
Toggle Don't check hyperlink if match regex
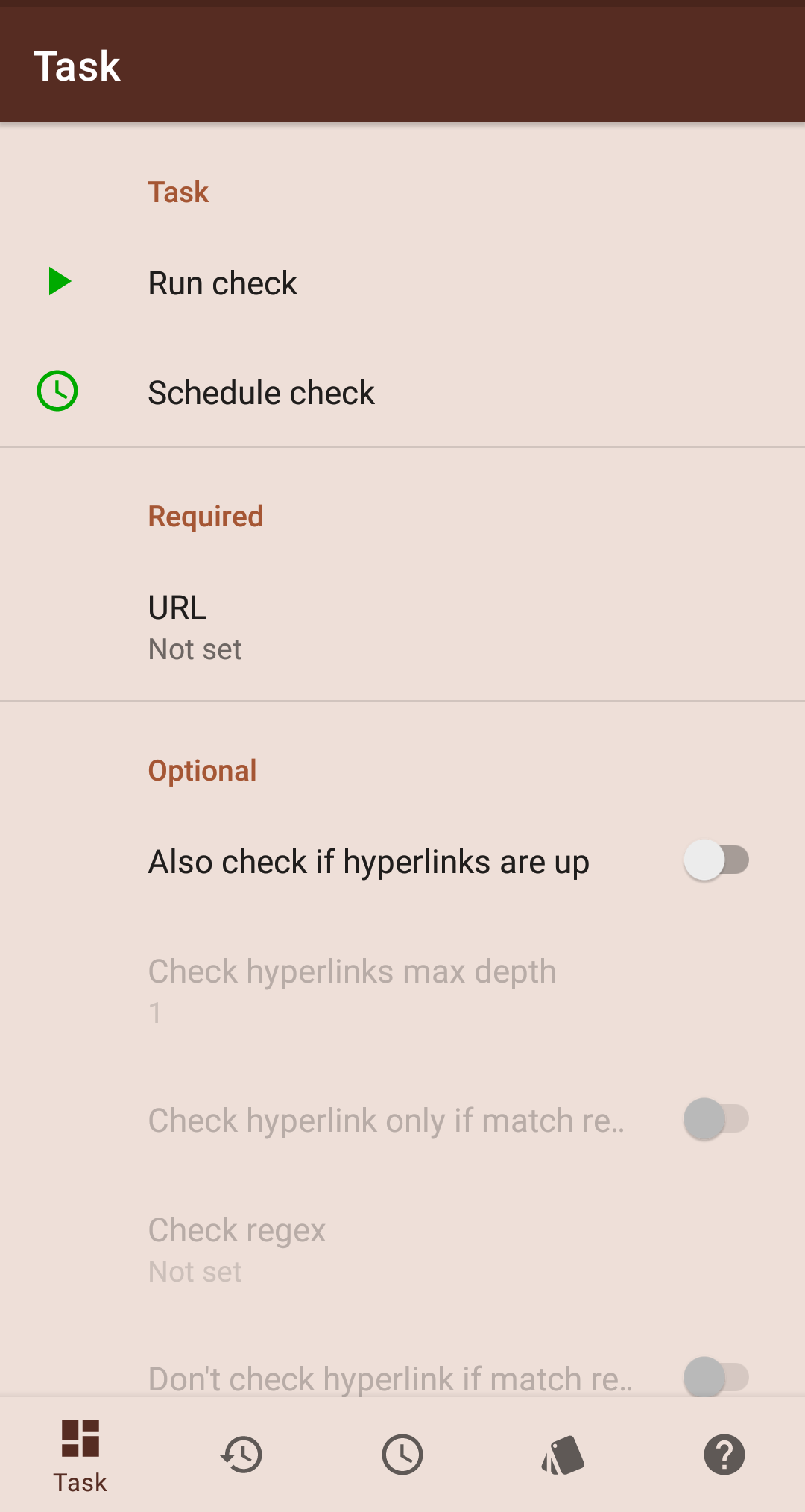tap(716, 1377)
